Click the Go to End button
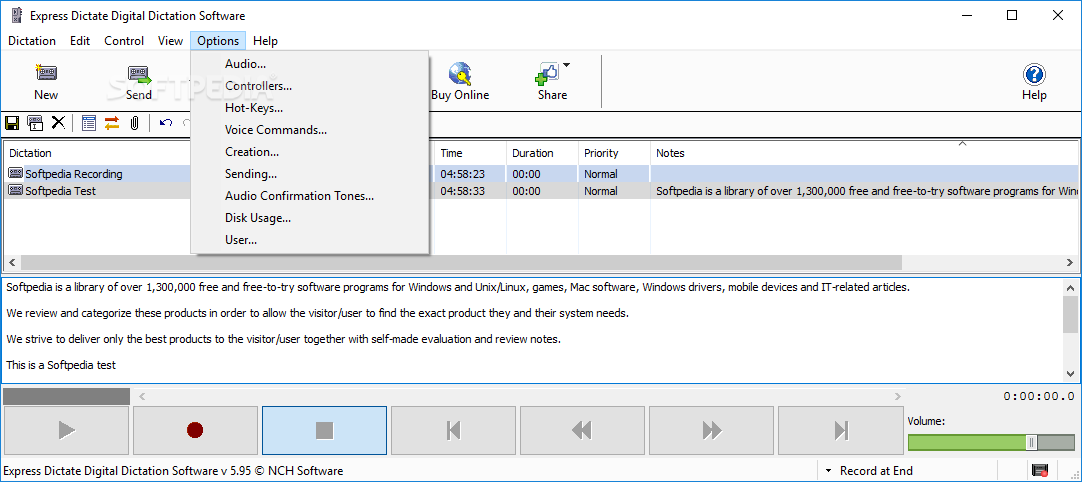 840,431
